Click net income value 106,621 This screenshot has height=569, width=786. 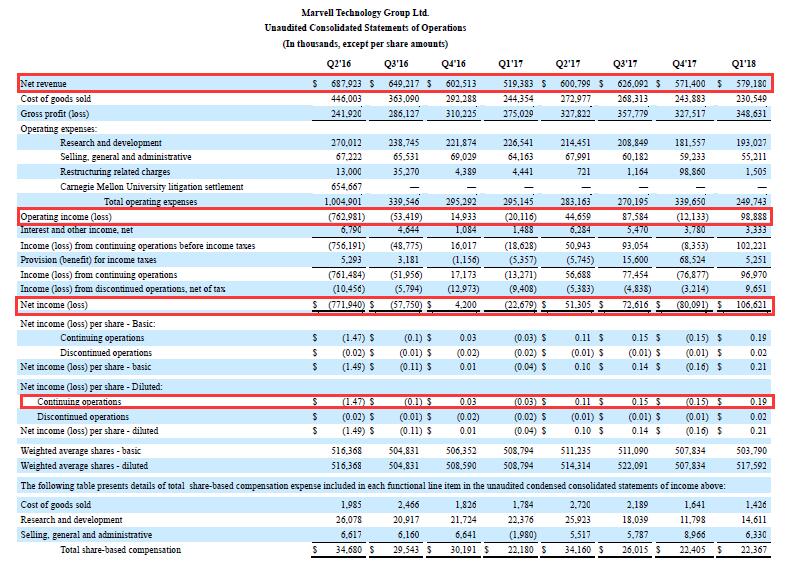pos(751,305)
